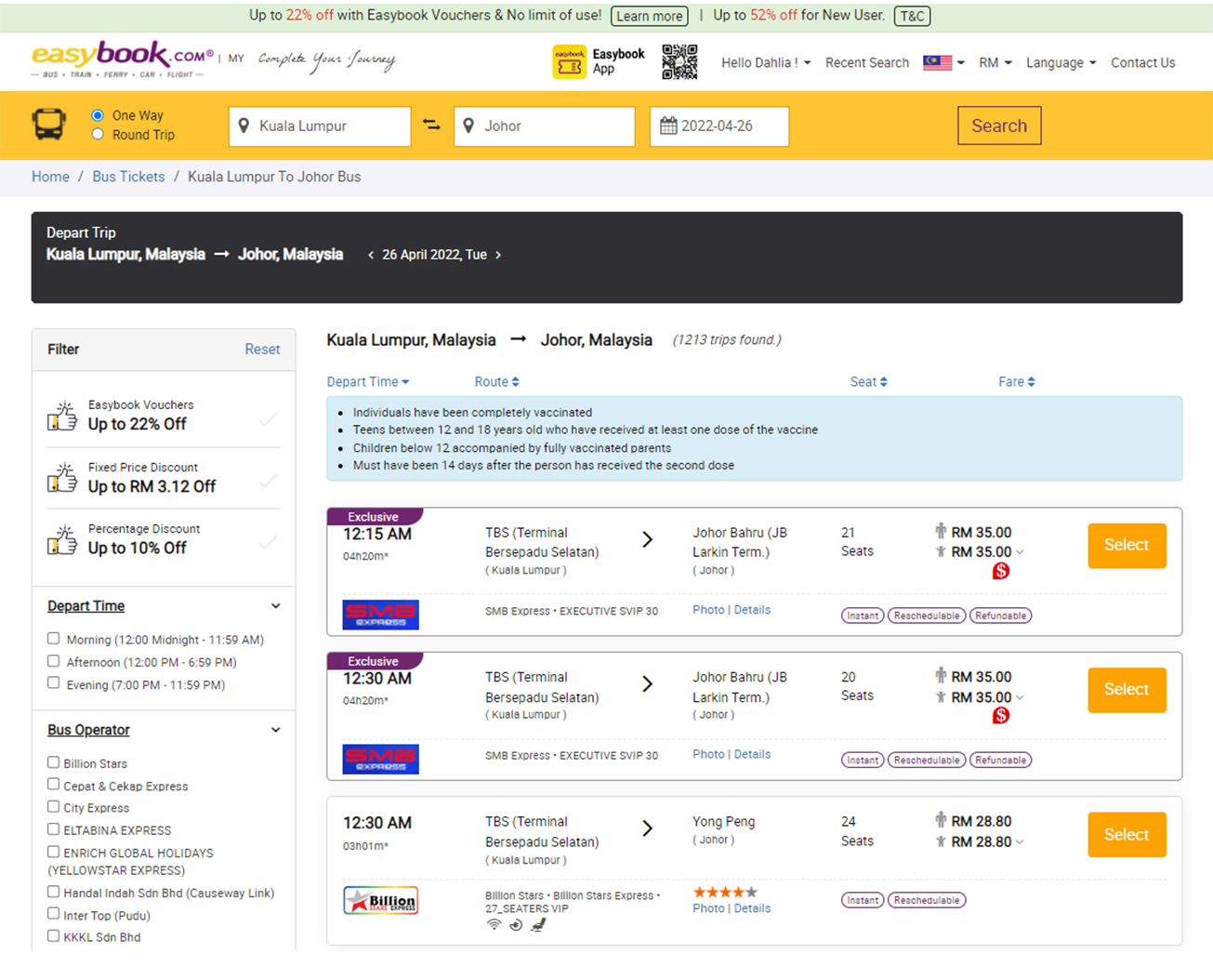Select Round Trip option
The width and height of the screenshot is (1213, 980).
(98, 135)
